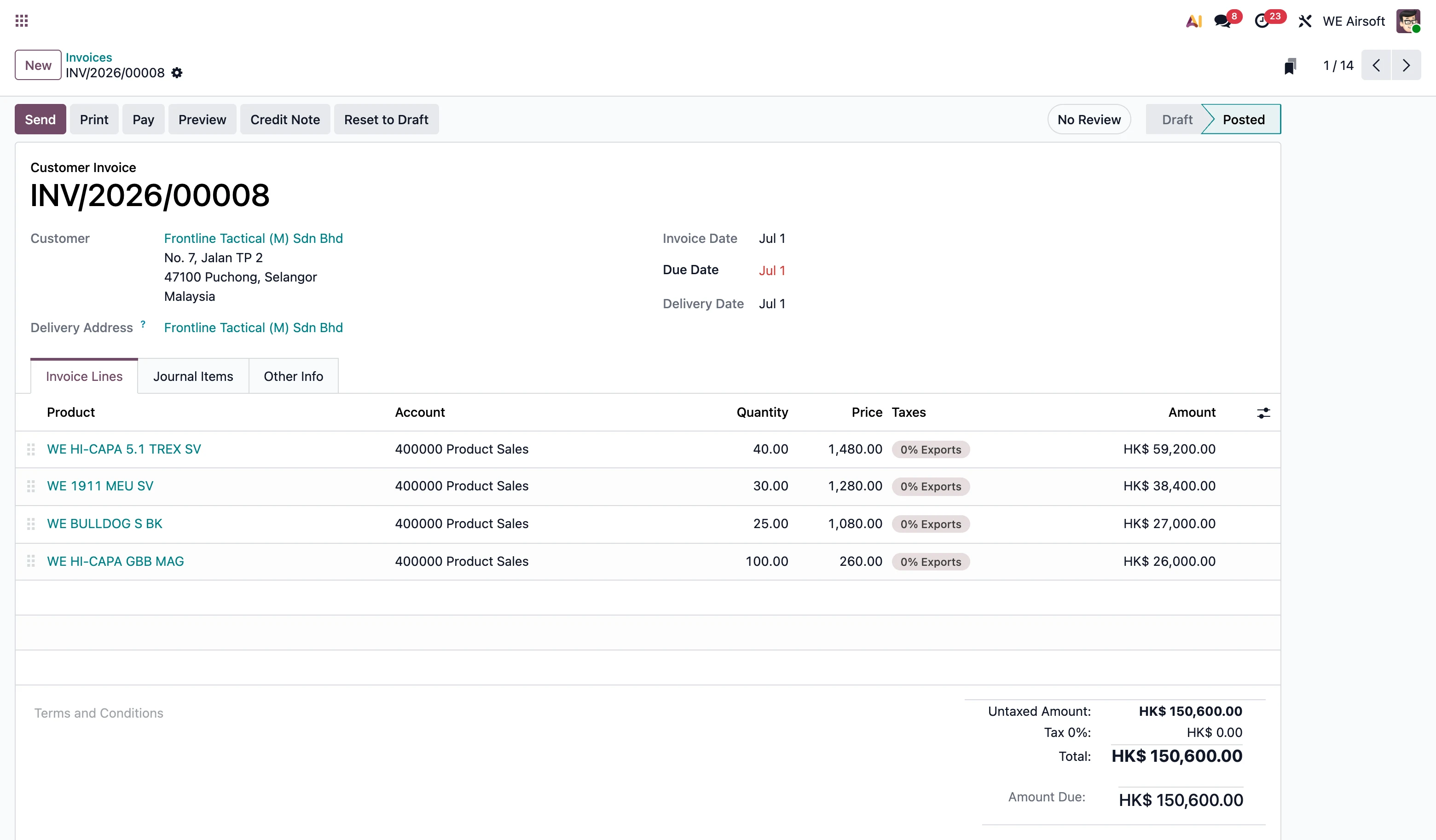Click the 1 / 14 pager counter
The width and height of the screenshot is (1436, 840).
pyautogui.click(x=1338, y=65)
